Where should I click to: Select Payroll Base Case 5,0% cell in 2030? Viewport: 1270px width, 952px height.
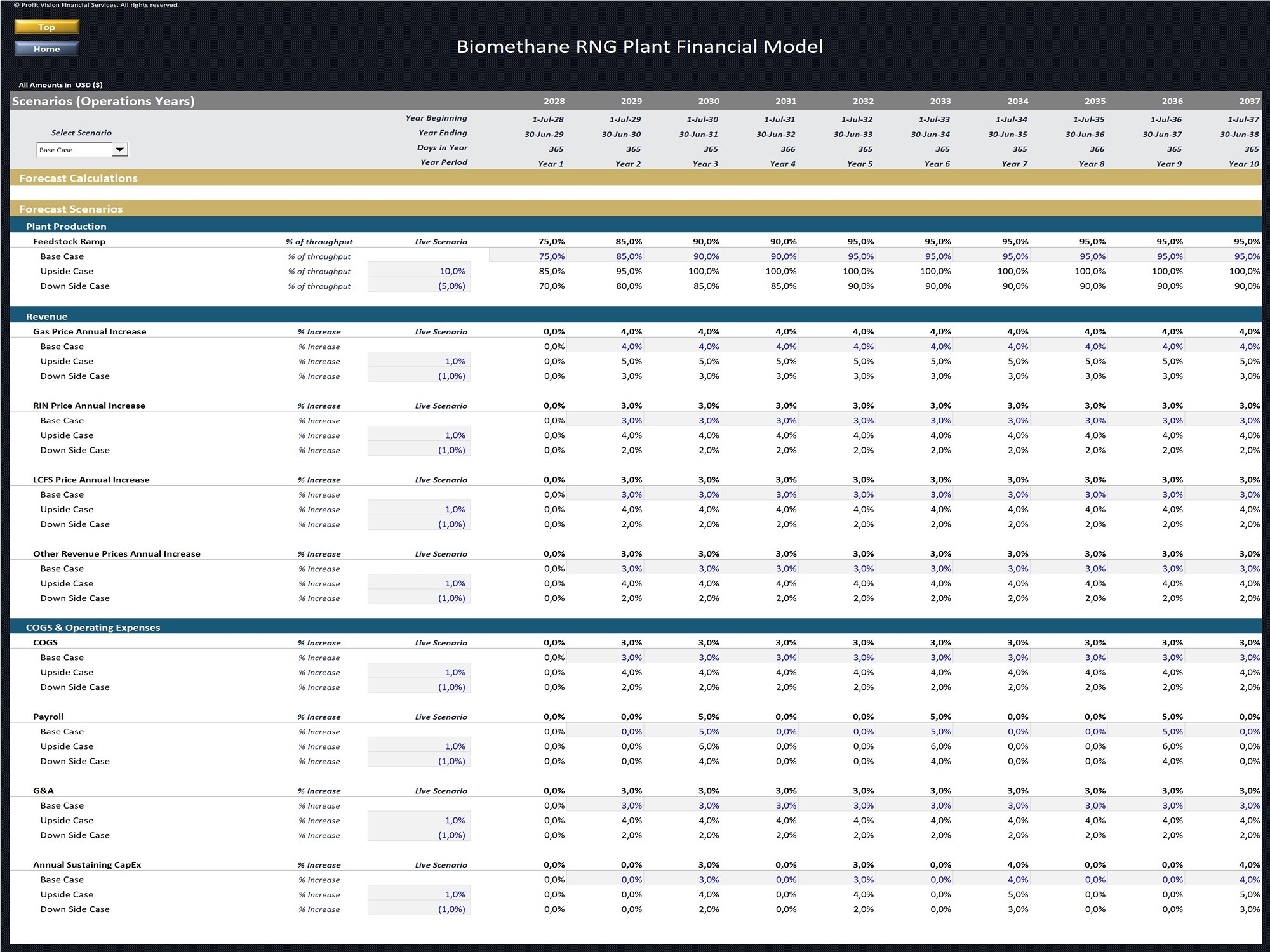683,731
